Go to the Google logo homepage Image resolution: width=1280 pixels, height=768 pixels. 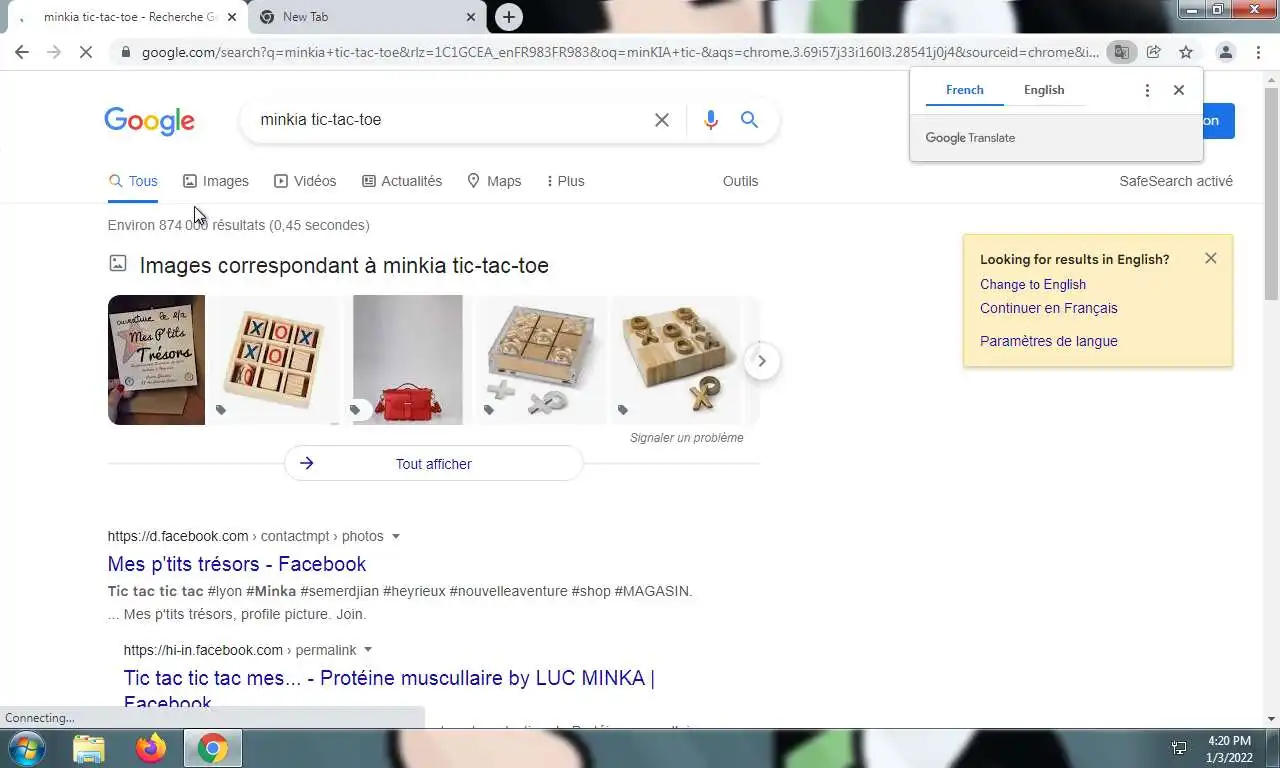pyautogui.click(x=150, y=121)
